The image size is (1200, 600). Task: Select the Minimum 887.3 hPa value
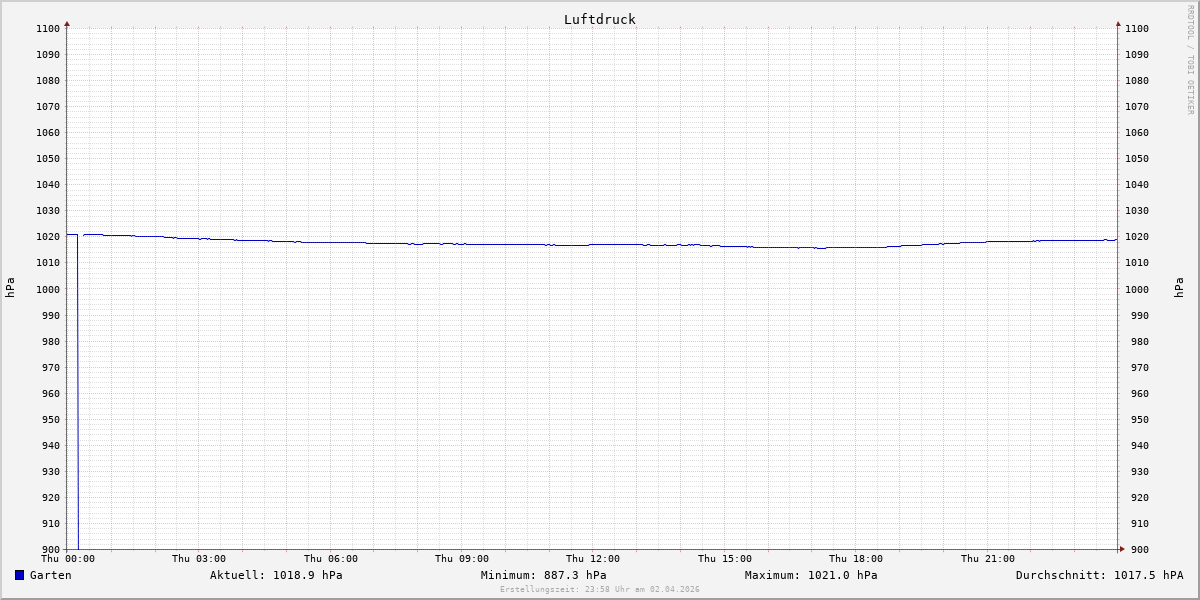coord(543,575)
